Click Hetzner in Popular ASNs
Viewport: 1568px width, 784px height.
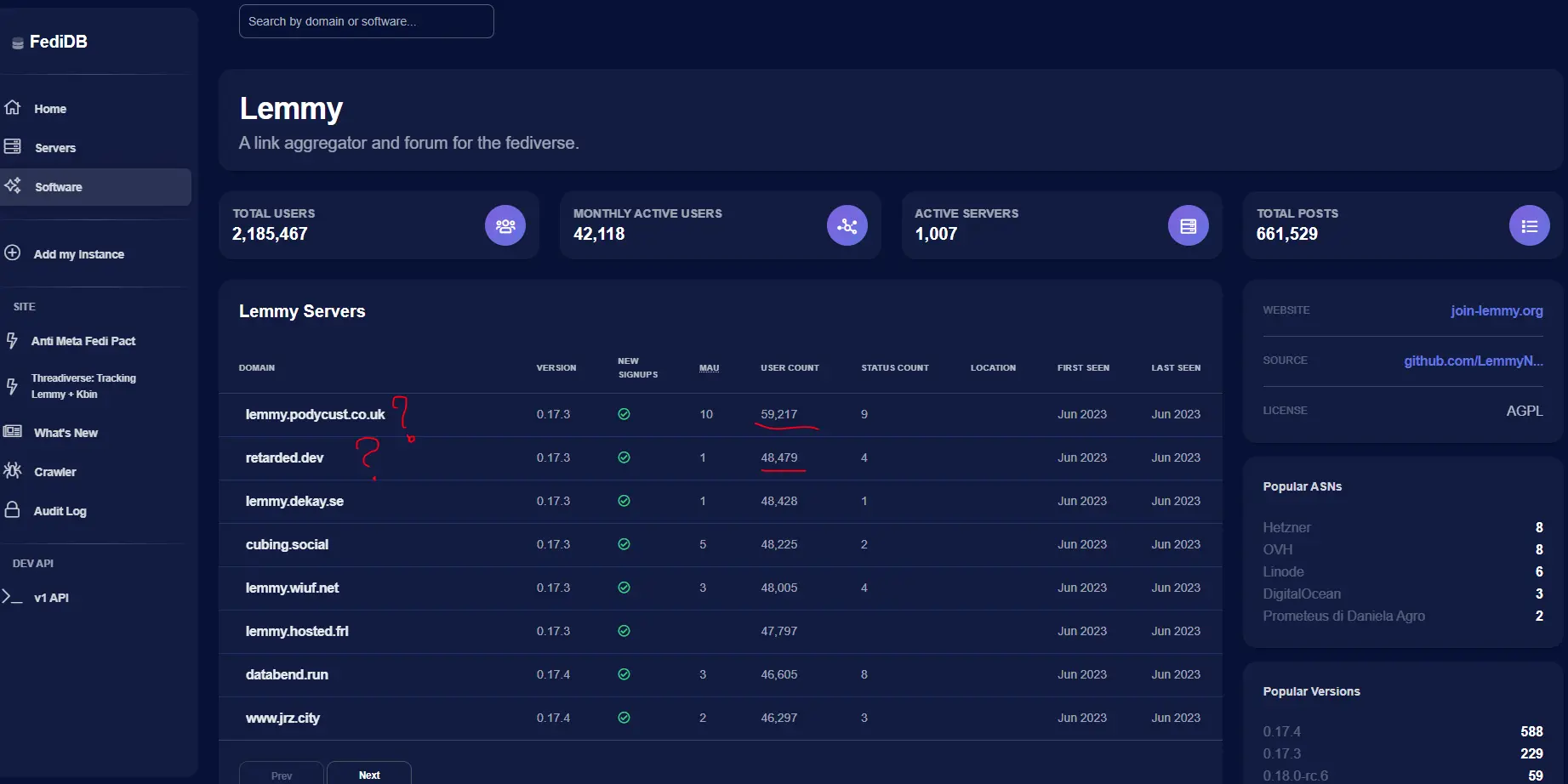pyautogui.click(x=1286, y=527)
